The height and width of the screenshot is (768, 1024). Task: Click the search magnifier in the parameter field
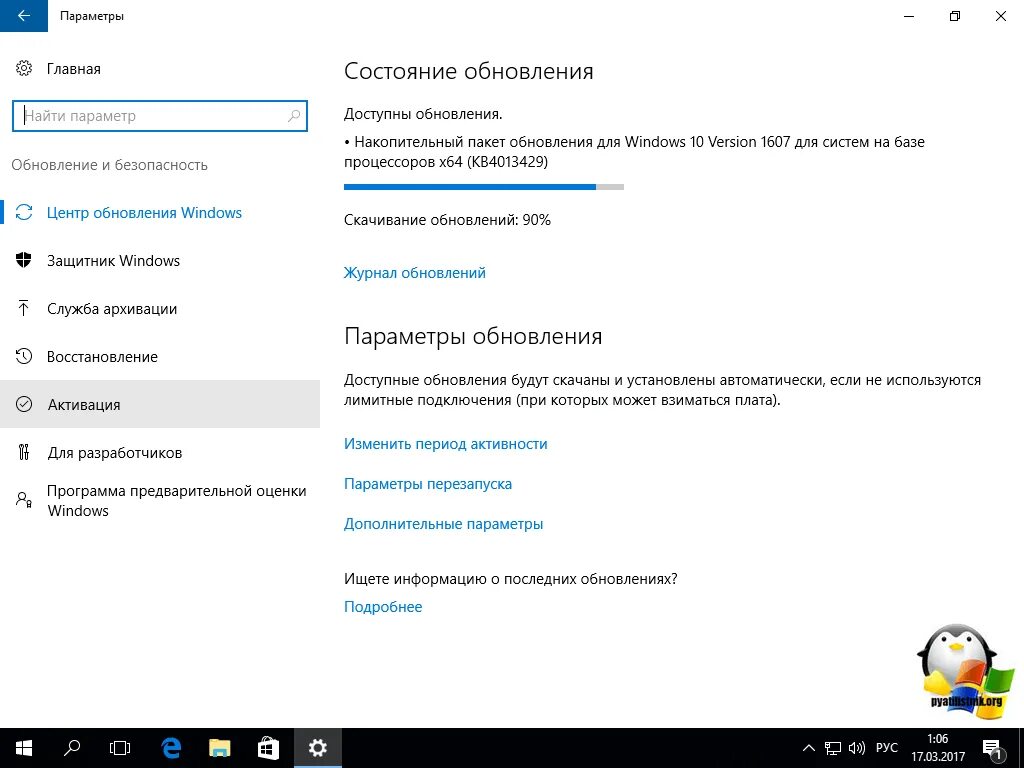point(294,116)
